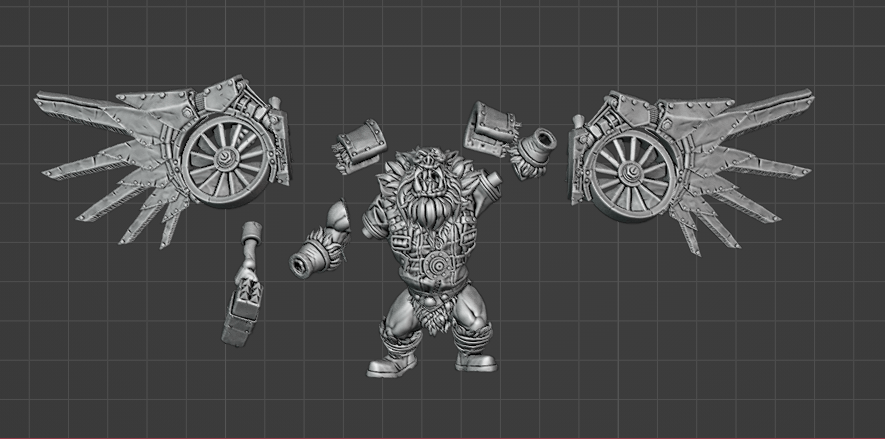The height and width of the screenshot is (439, 885).
Task: Select the left mechanical wing's feather blades
Action: pyautogui.click(x=100, y=160)
